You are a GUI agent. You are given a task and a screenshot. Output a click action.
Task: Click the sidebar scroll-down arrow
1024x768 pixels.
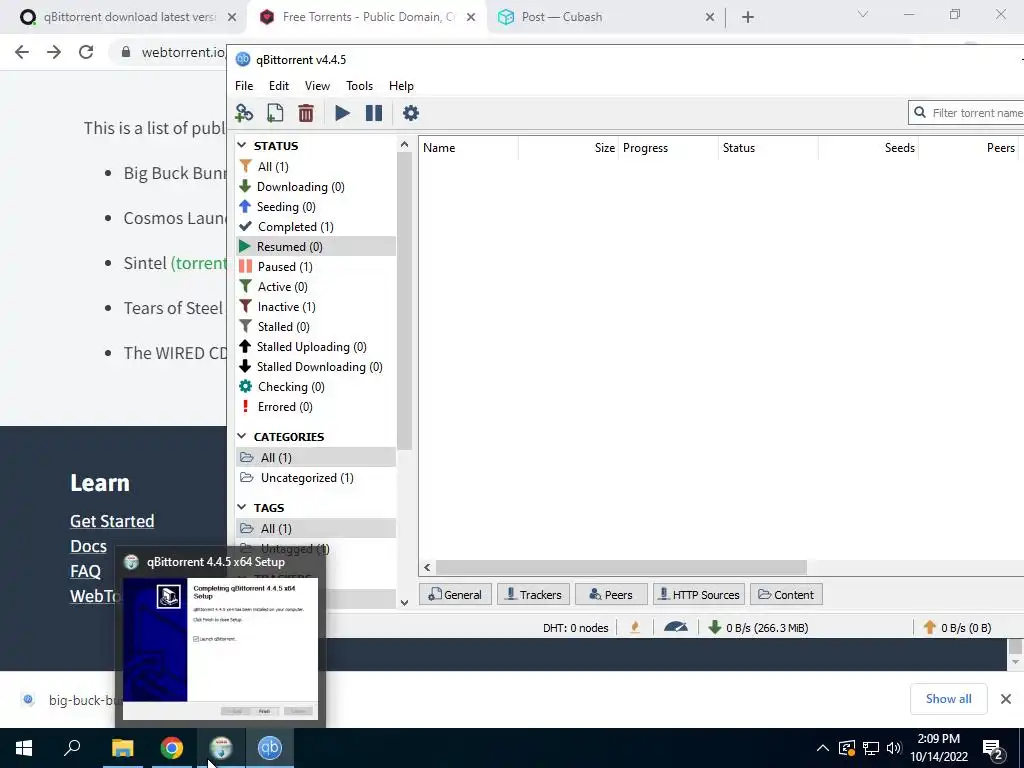coord(404,602)
